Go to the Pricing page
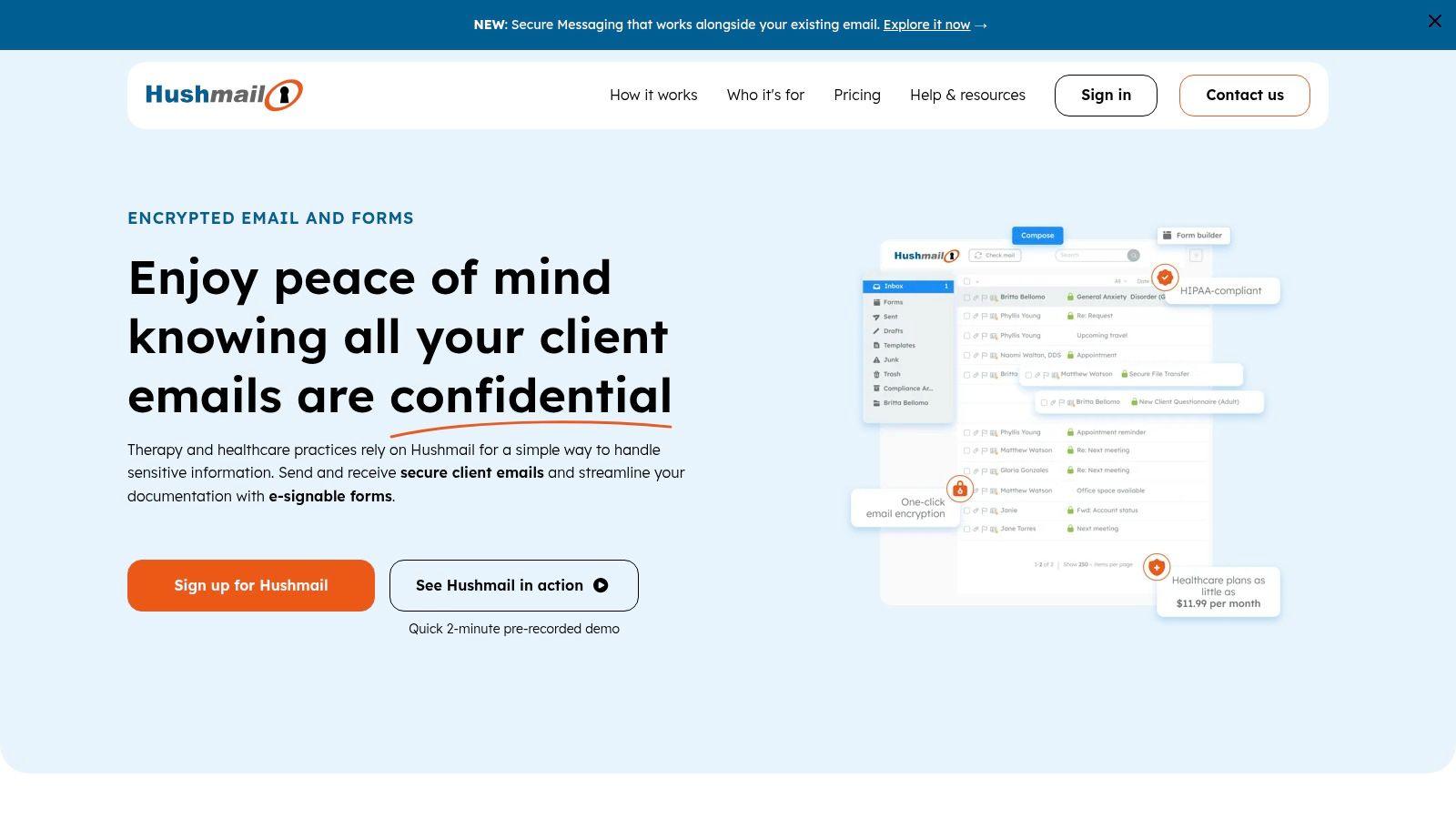Viewport: 1456px width, 819px height. (857, 95)
